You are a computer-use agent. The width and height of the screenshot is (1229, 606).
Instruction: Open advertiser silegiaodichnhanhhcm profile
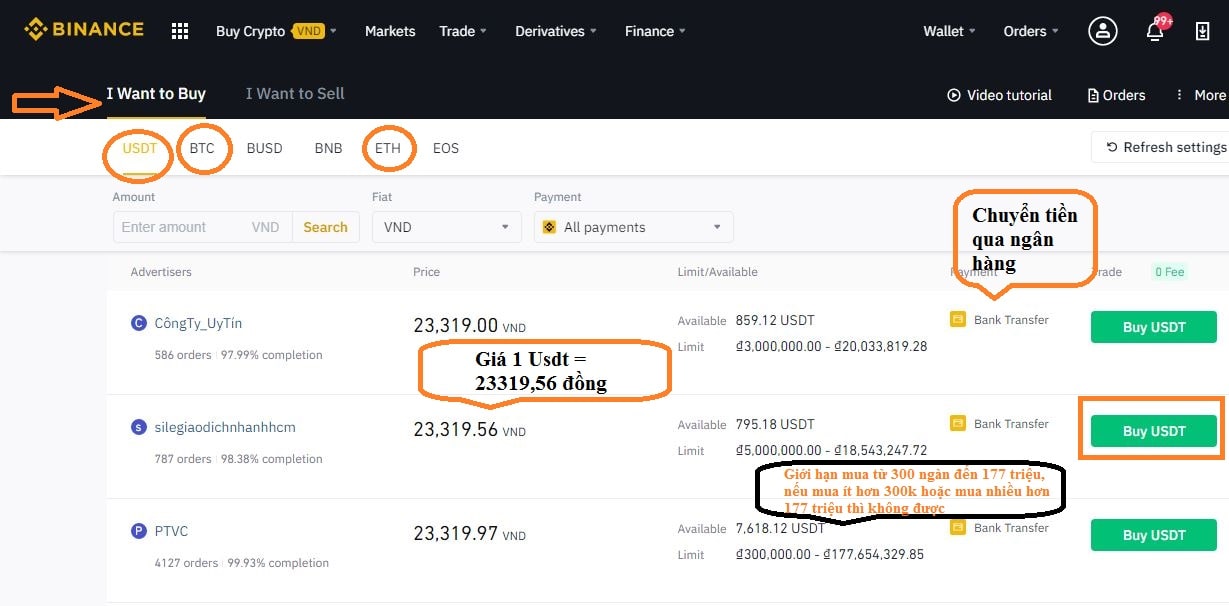click(x=225, y=427)
